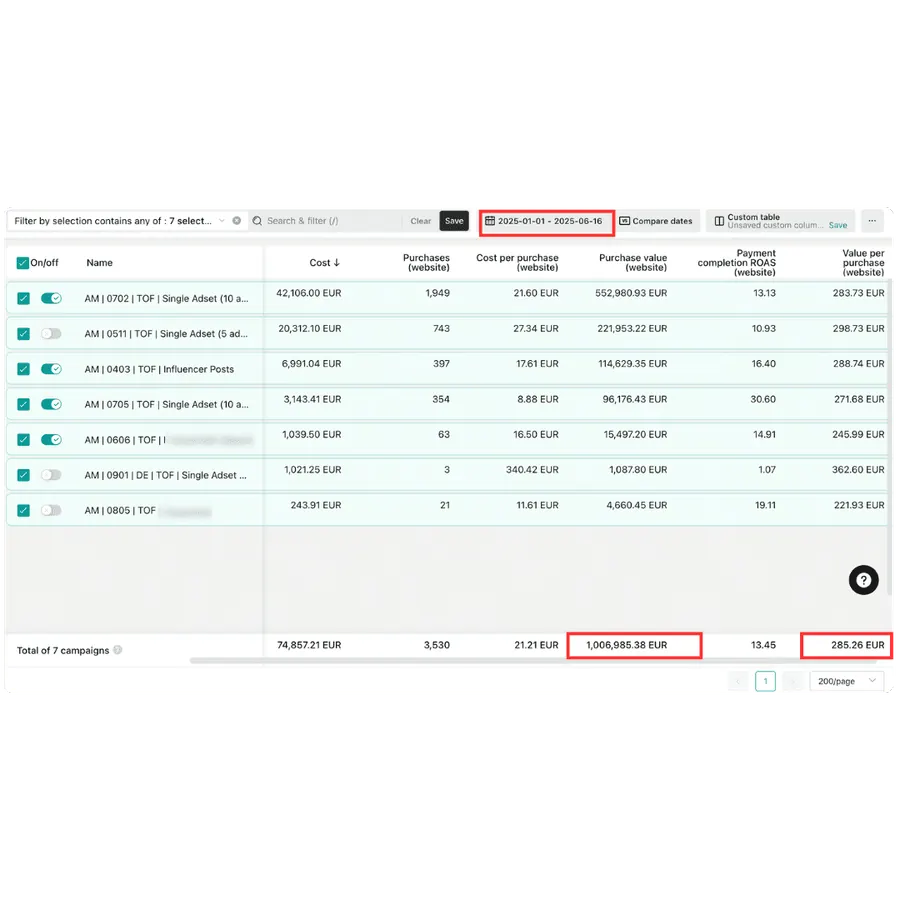
Task: Open the 2025-01-01 - 2025-06-16 date picker
Action: point(547,221)
